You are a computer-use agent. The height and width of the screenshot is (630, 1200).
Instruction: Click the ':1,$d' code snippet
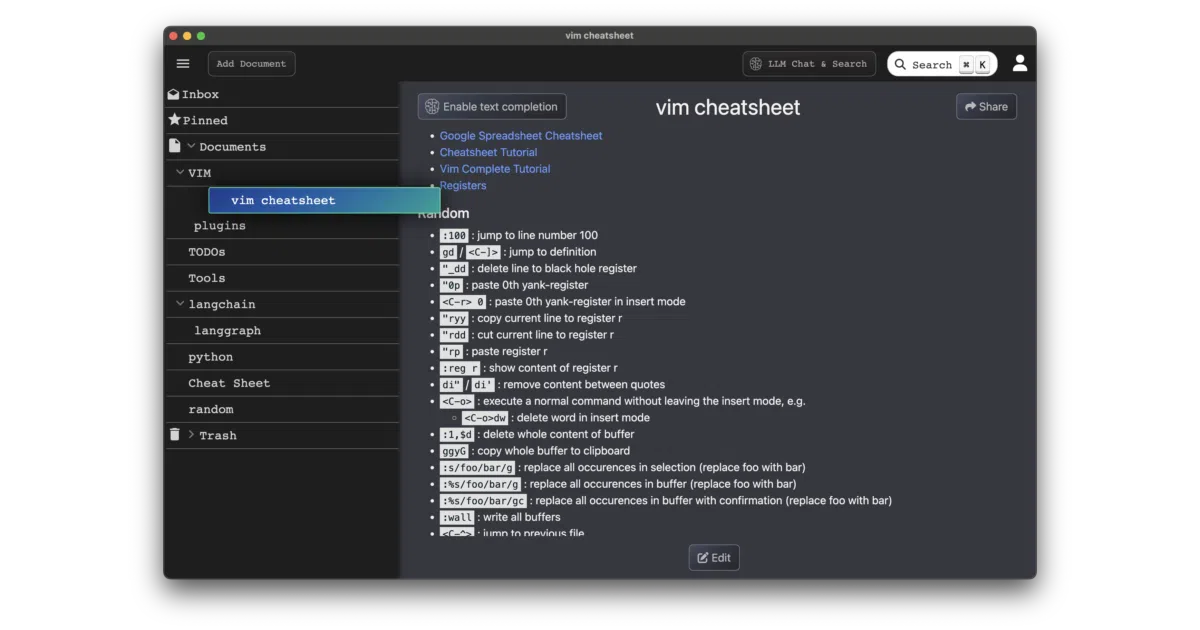pos(457,434)
